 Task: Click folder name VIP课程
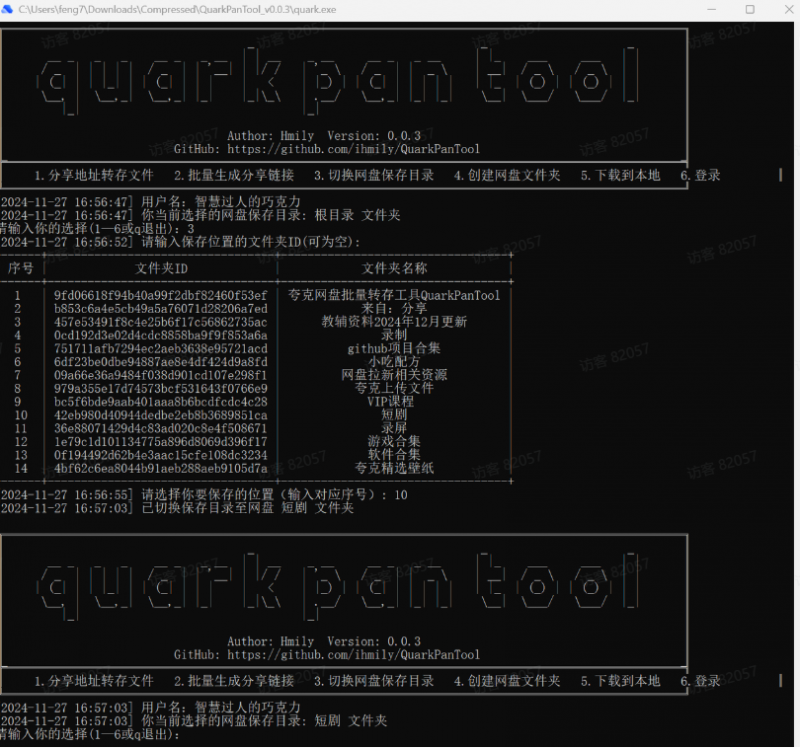tap(391, 402)
